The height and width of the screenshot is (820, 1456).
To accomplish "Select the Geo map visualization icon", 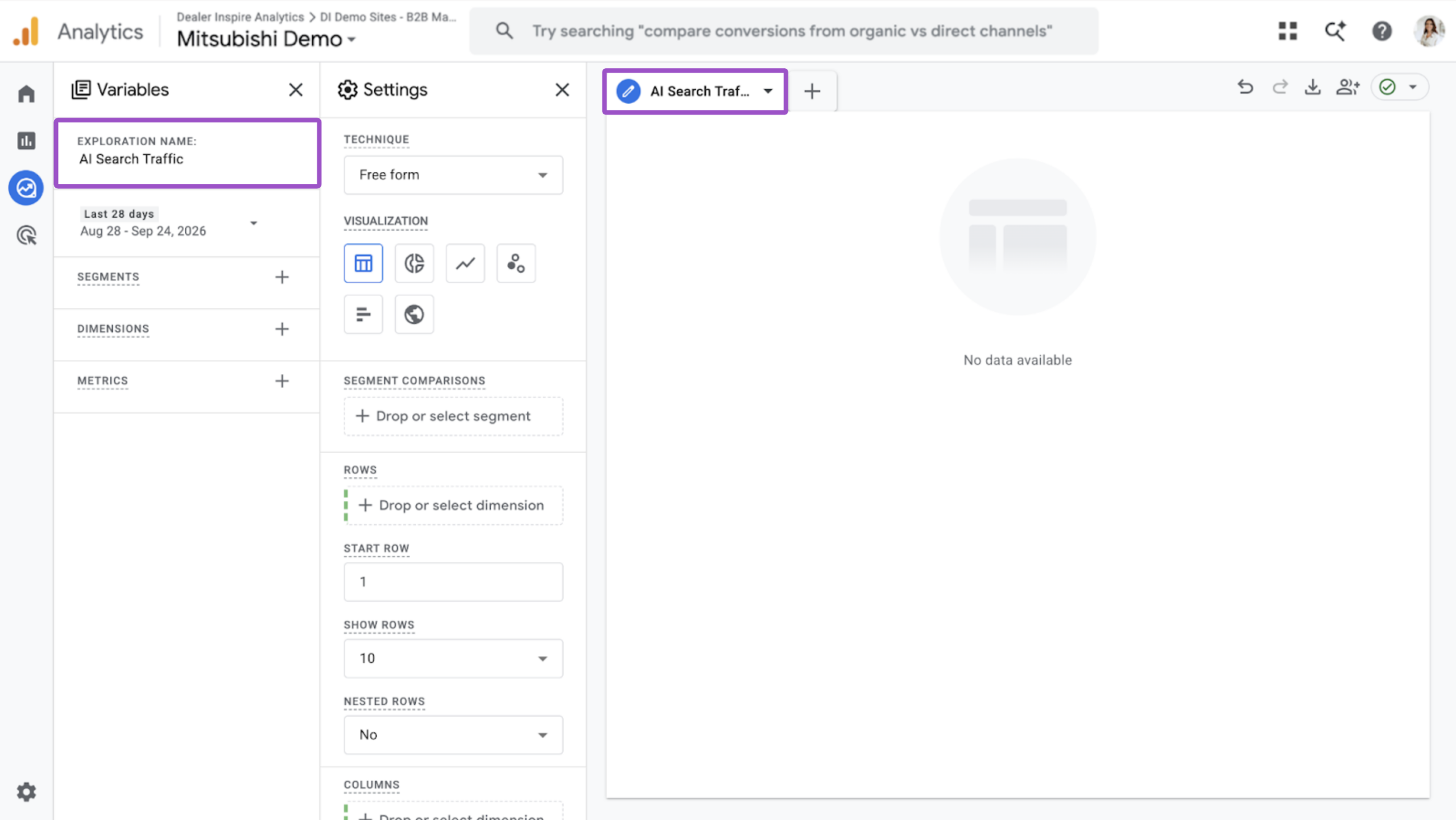I will click(x=414, y=314).
